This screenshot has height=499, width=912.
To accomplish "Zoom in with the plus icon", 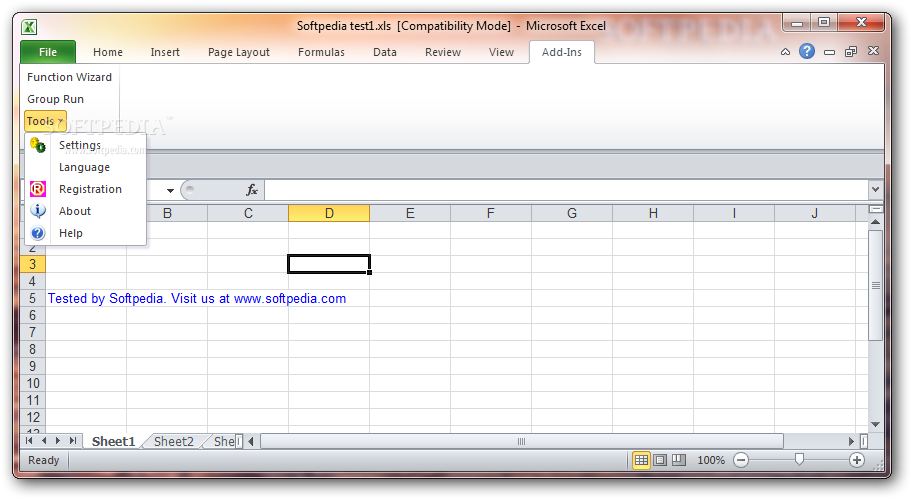I will pyautogui.click(x=857, y=460).
